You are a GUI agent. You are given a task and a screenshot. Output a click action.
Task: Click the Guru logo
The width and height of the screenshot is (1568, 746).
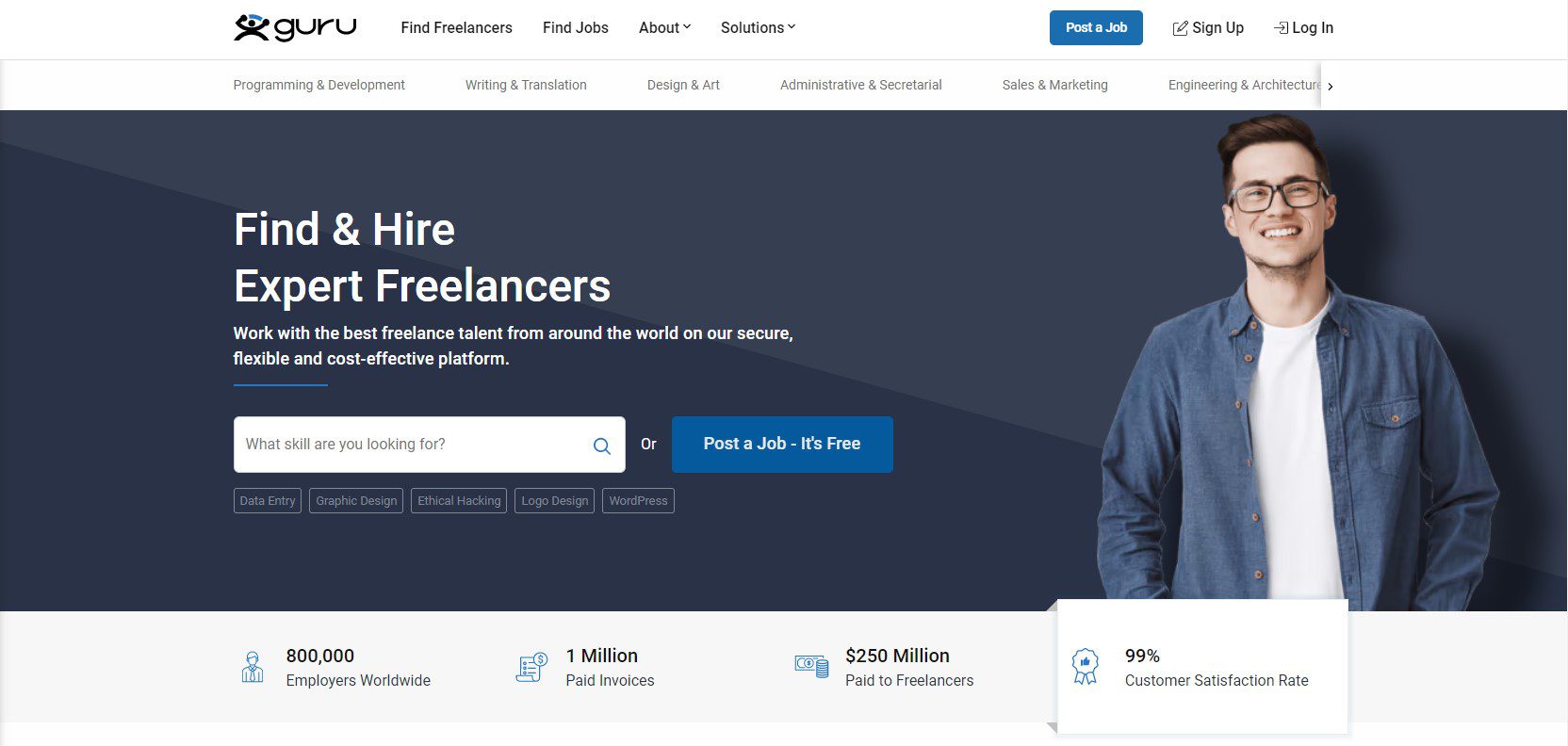(x=295, y=27)
